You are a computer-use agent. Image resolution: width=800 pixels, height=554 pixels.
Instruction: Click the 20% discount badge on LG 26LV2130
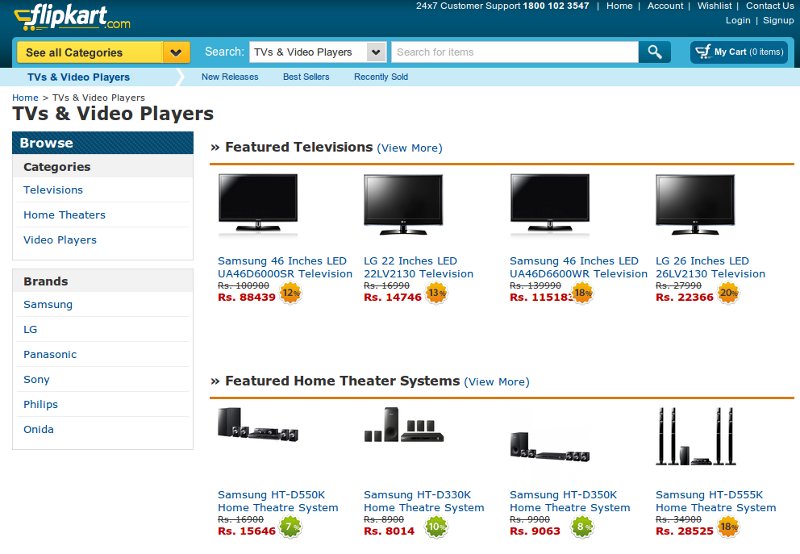[x=729, y=293]
